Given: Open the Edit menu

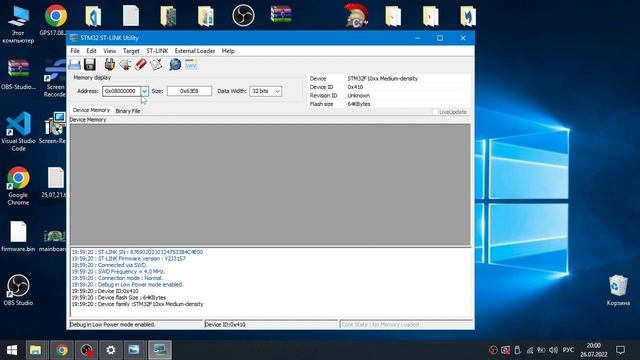Looking at the screenshot, I should pos(91,51).
